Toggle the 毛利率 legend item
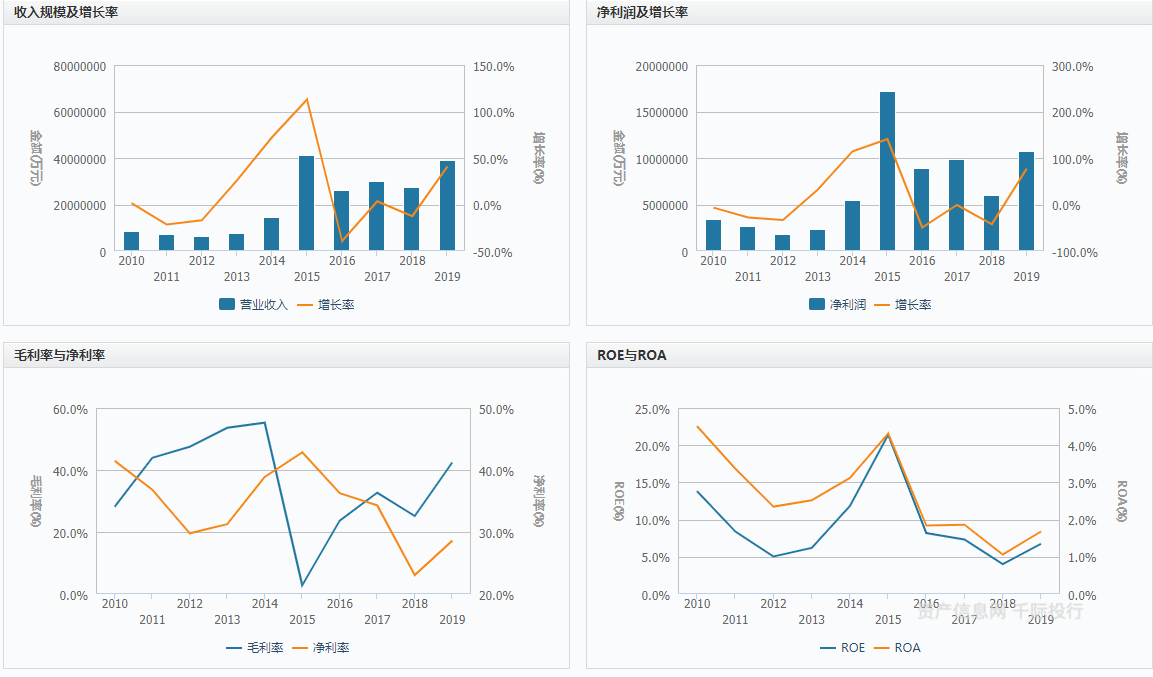Viewport: 1153px width, 677px height. click(x=255, y=647)
